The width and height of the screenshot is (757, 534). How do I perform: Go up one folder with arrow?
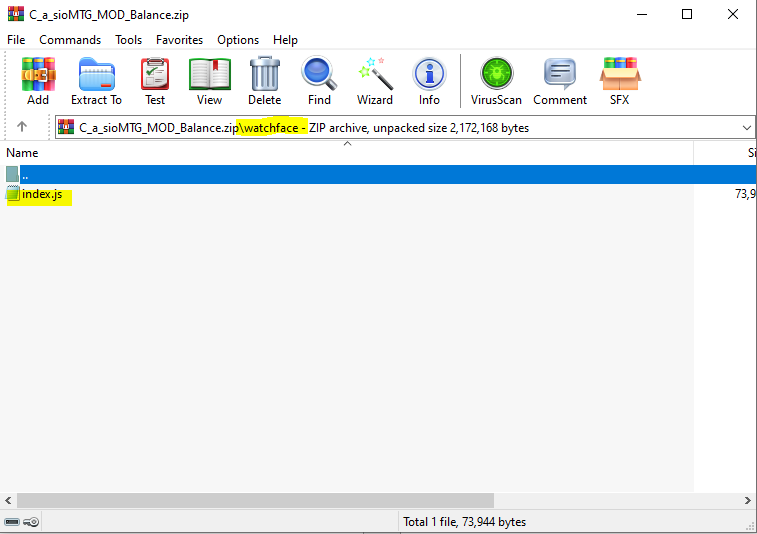click(22, 126)
